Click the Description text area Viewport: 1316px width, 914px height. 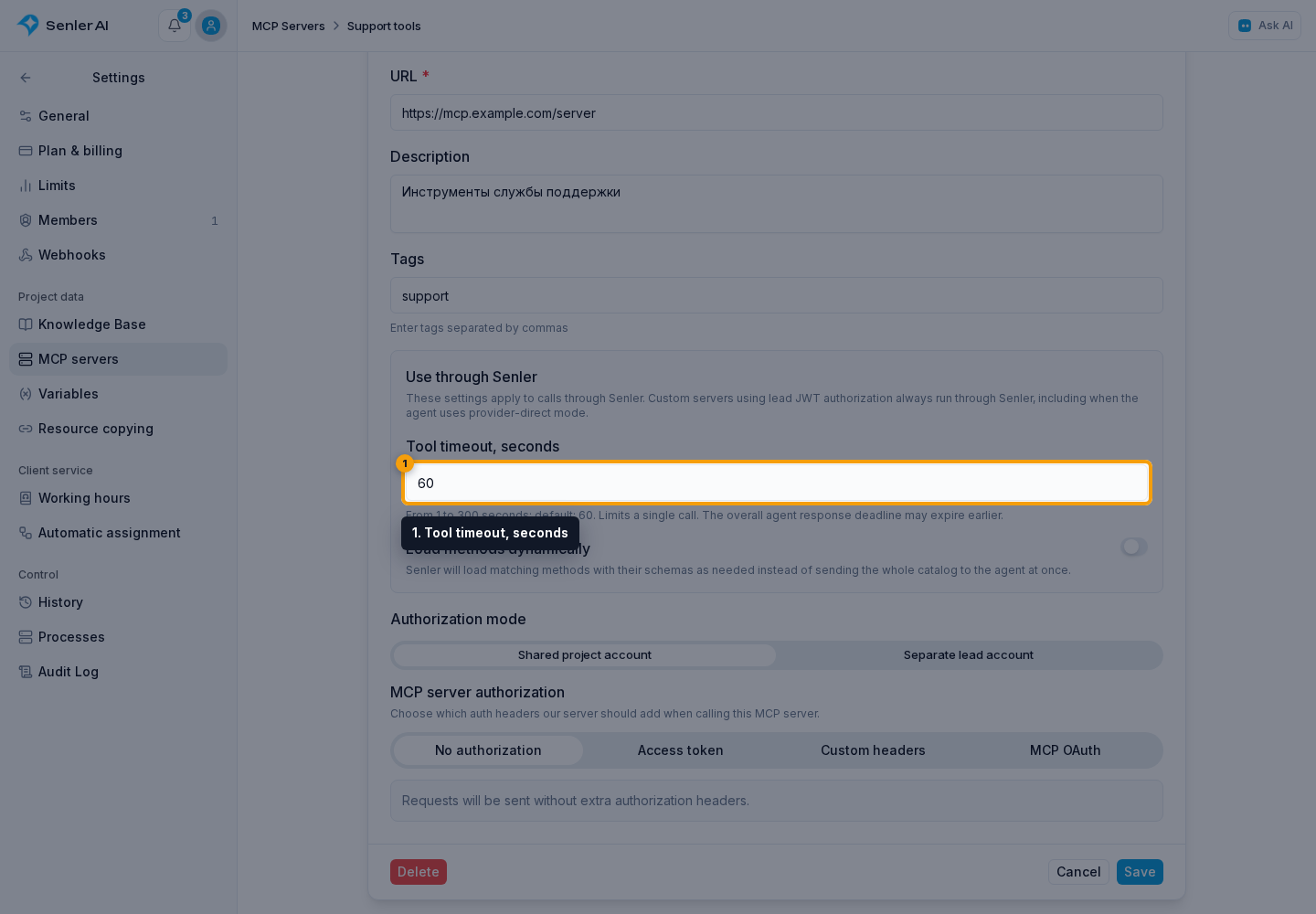pos(777,204)
